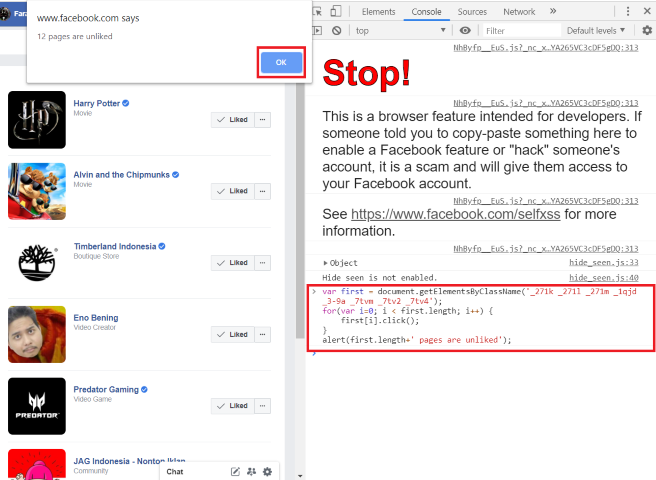This screenshot has height=480, width=656.
Task: Toggle Liked button for Predator Gaming
Action: [x=233, y=406]
